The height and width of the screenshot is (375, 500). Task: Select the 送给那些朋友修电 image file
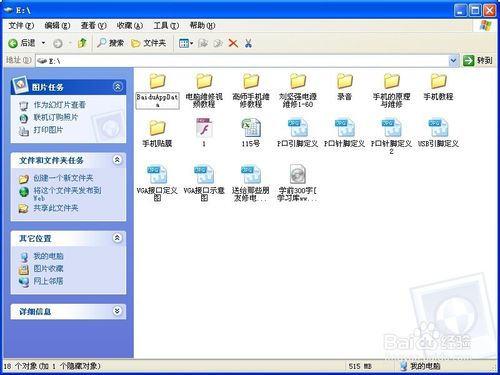(x=251, y=183)
